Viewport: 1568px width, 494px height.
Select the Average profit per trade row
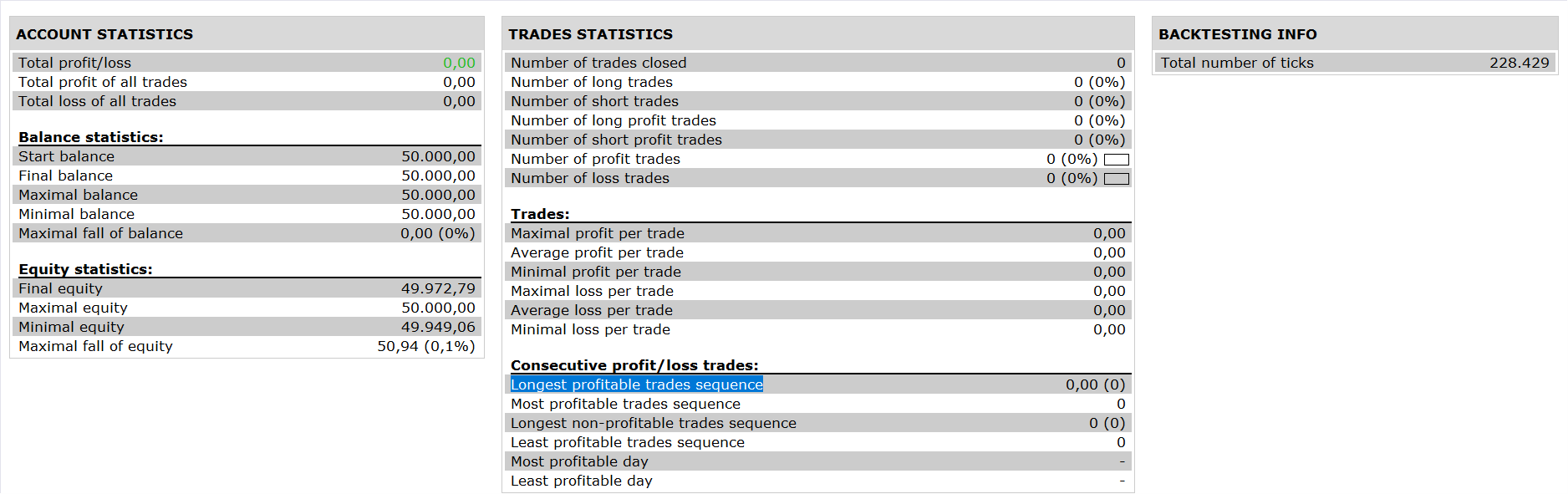[817, 252]
